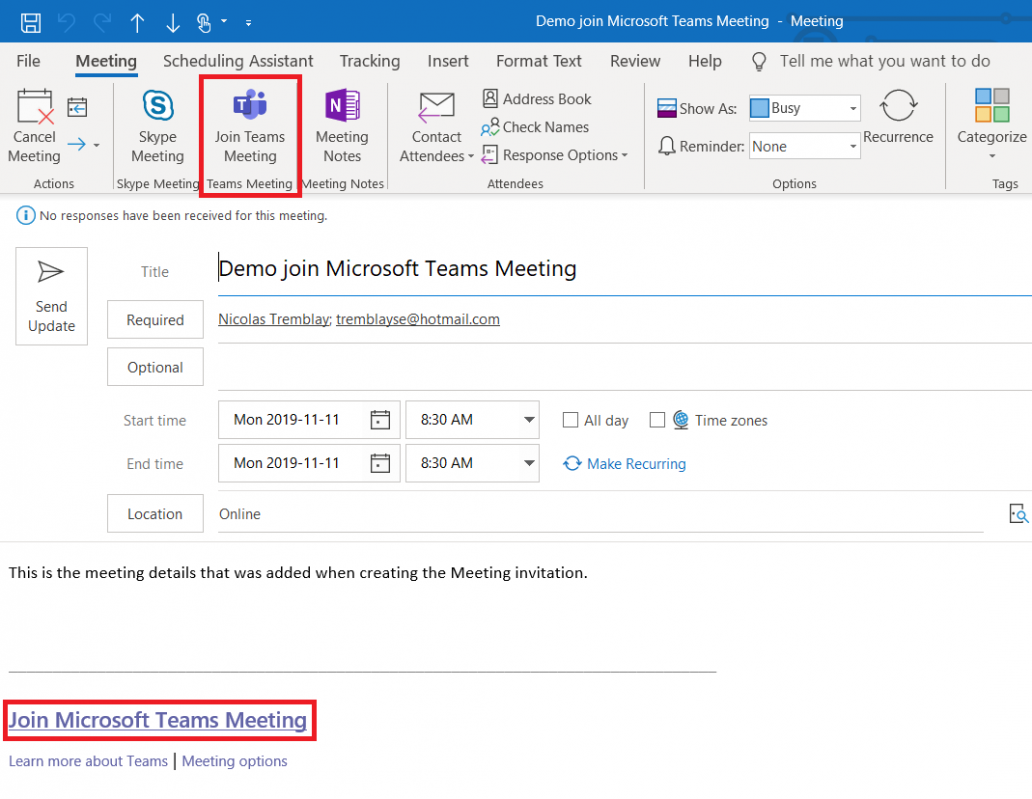Go to Previous Item up arrow
Image resolution: width=1032 pixels, height=799 pixels.
click(x=137, y=23)
